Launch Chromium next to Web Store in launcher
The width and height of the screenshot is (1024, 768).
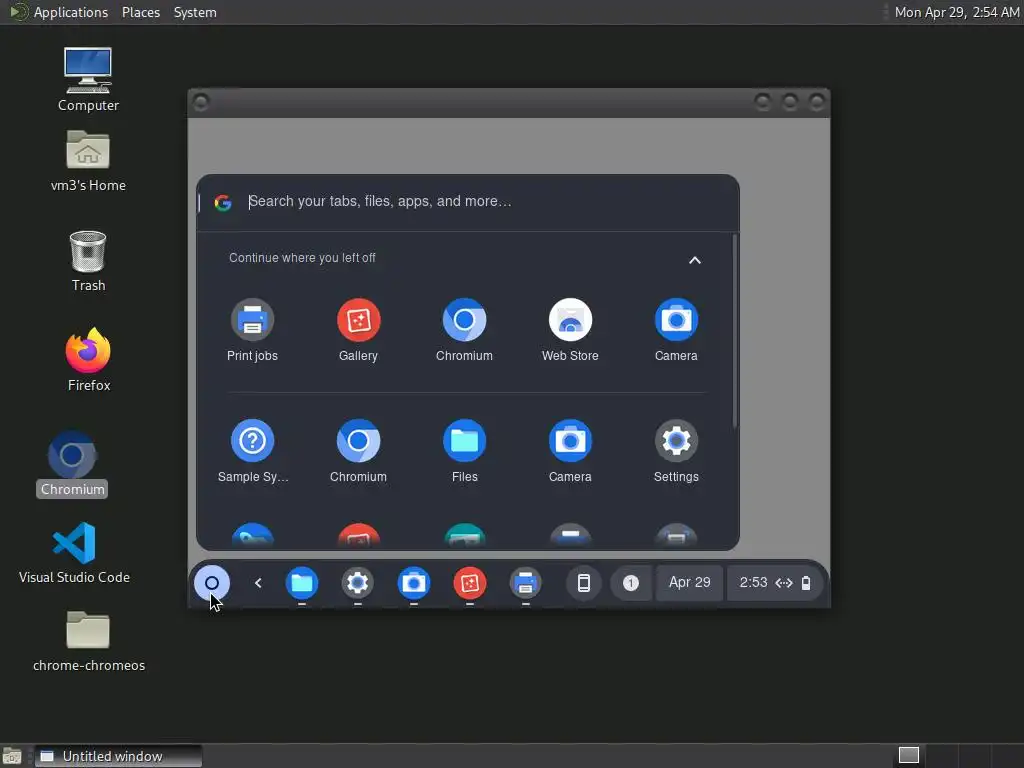[464, 330]
